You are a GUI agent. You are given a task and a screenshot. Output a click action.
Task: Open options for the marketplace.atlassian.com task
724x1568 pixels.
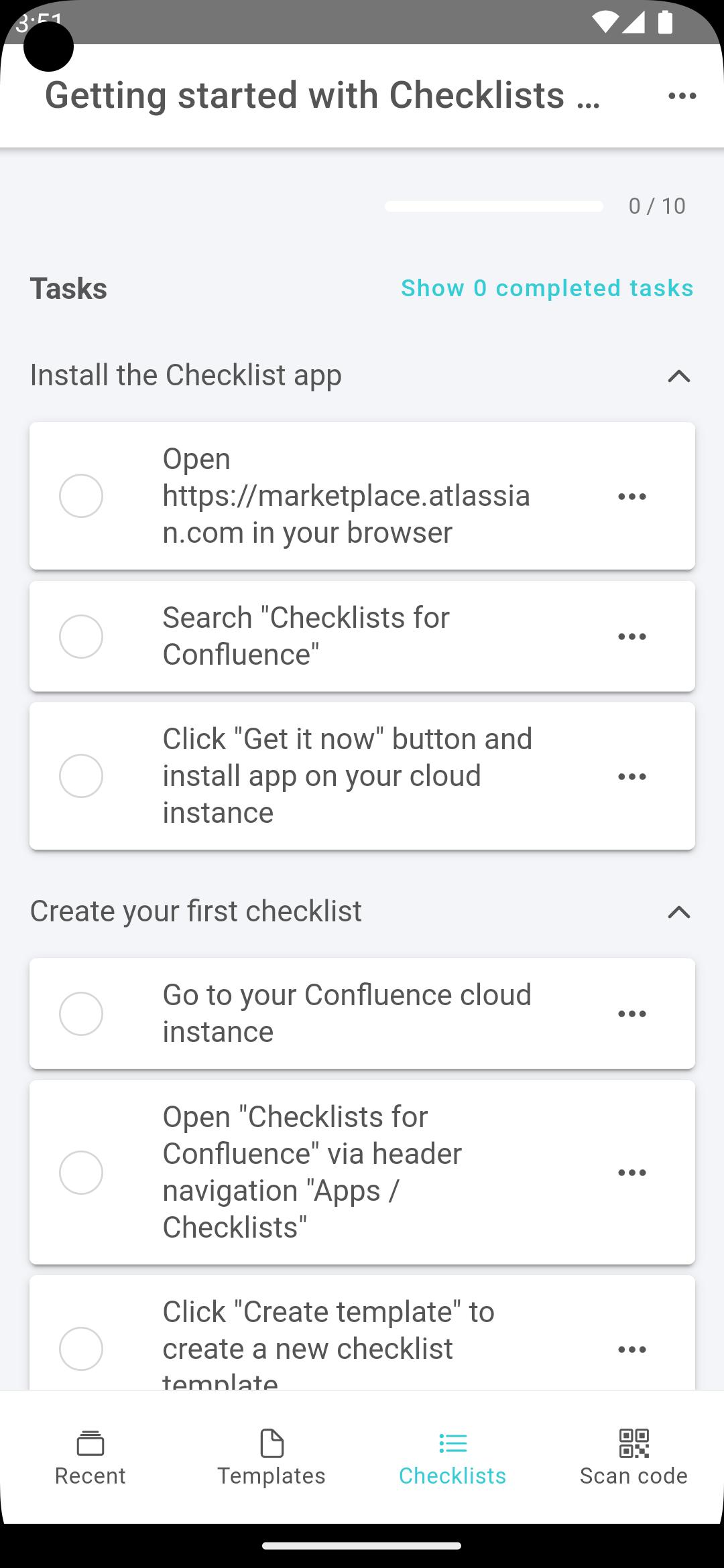pyautogui.click(x=632, y=497)
